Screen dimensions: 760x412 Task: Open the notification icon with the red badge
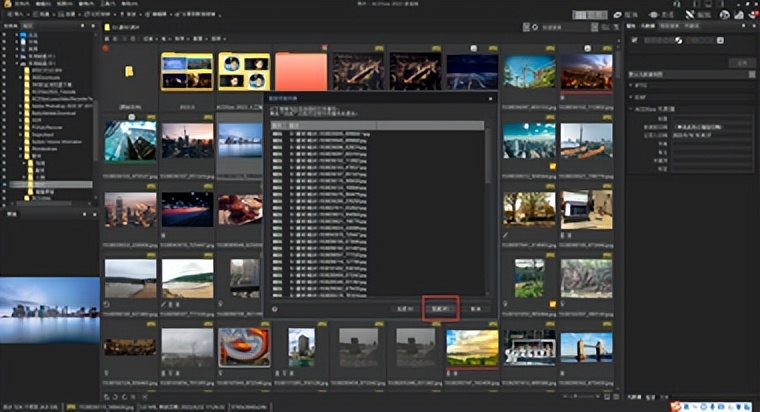[754, 15]
